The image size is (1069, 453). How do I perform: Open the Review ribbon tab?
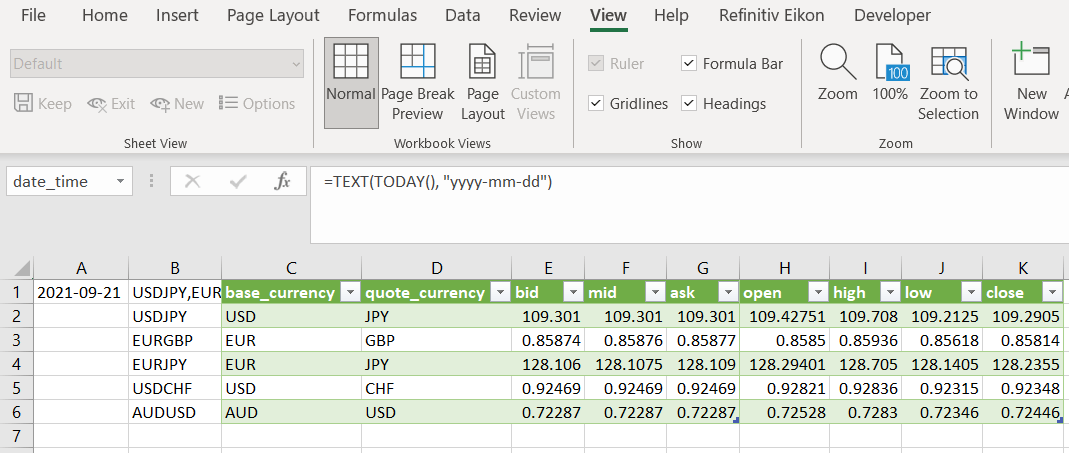coord(535,15)
